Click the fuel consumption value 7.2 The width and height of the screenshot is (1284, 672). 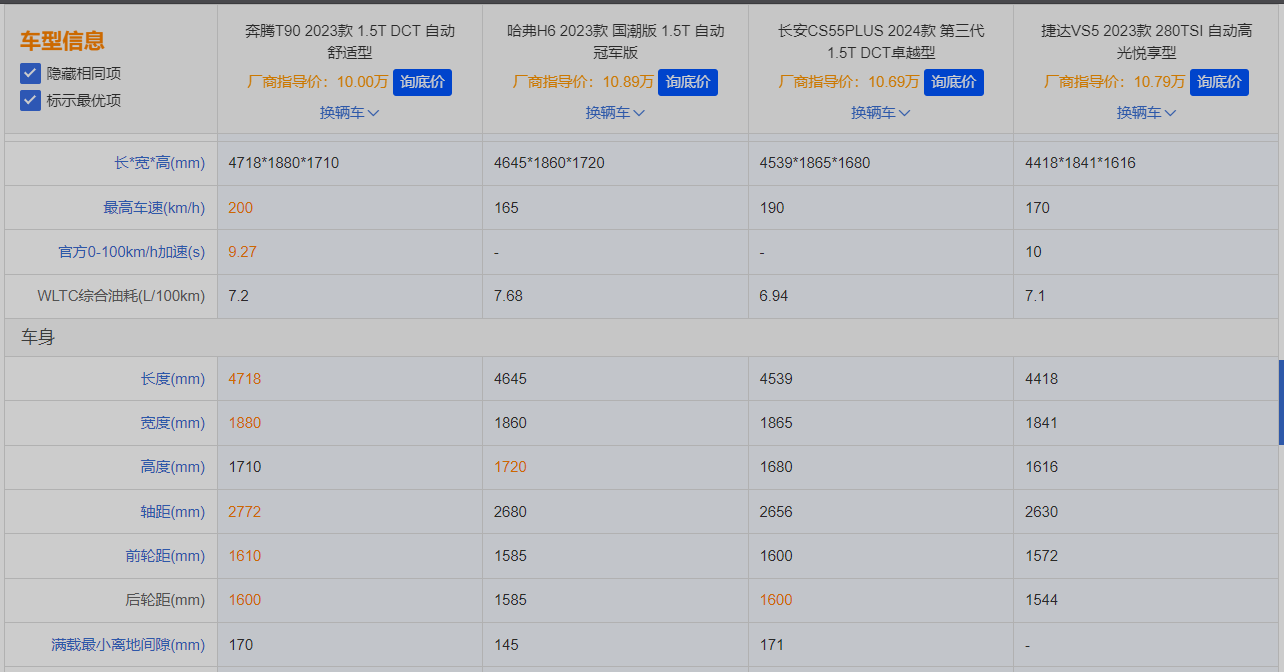[x=238, y=296]
